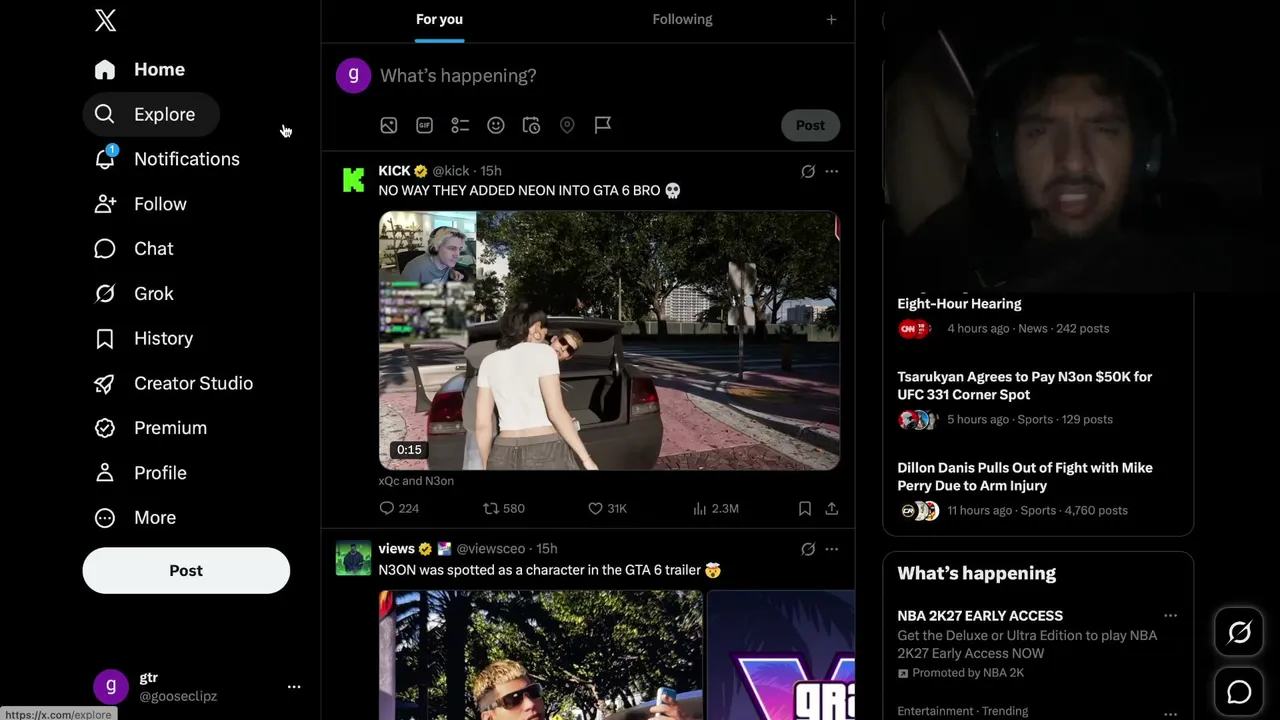
Task: Open Premium in the sidebar
Action: point(151,428)
